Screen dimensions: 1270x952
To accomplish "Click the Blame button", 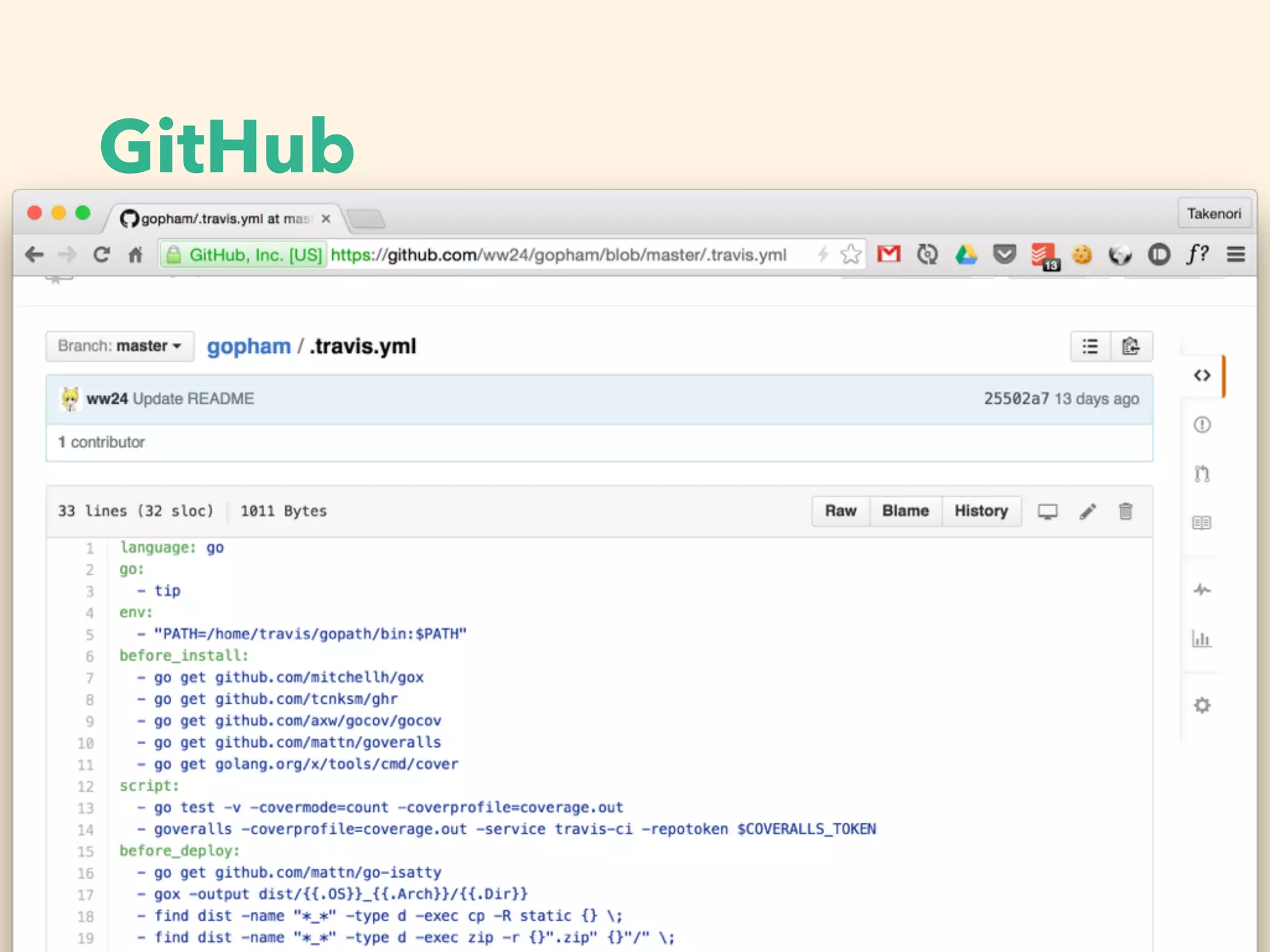I will point(905,511).
